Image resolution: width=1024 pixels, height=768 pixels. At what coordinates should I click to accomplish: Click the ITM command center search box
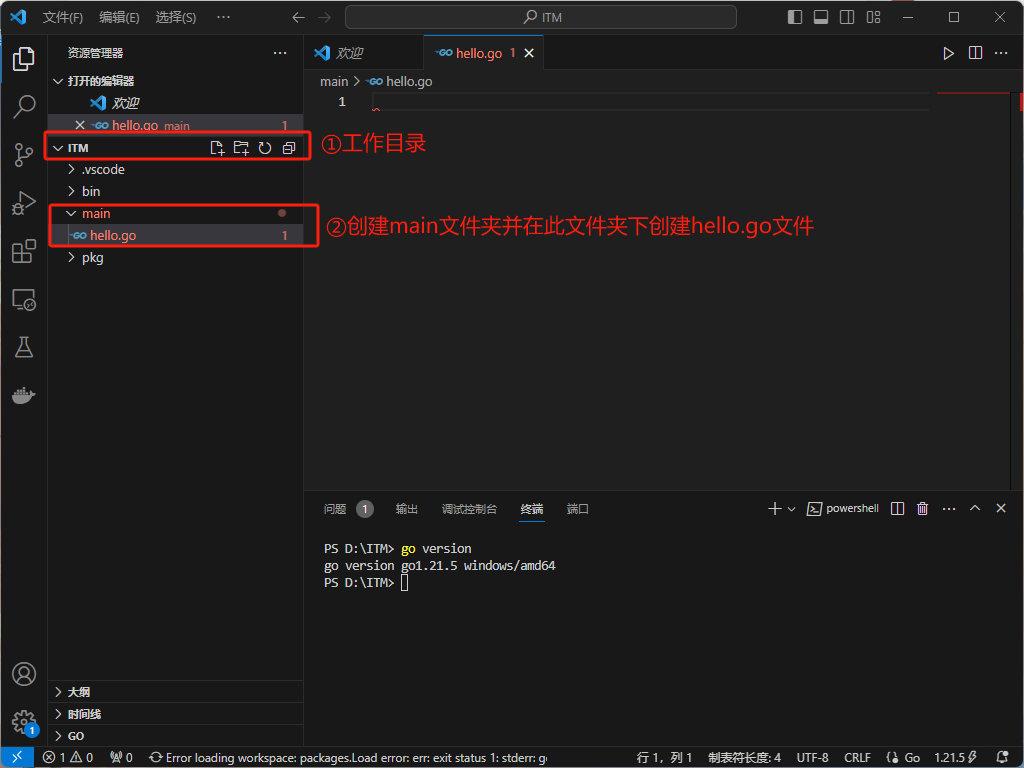541,18
